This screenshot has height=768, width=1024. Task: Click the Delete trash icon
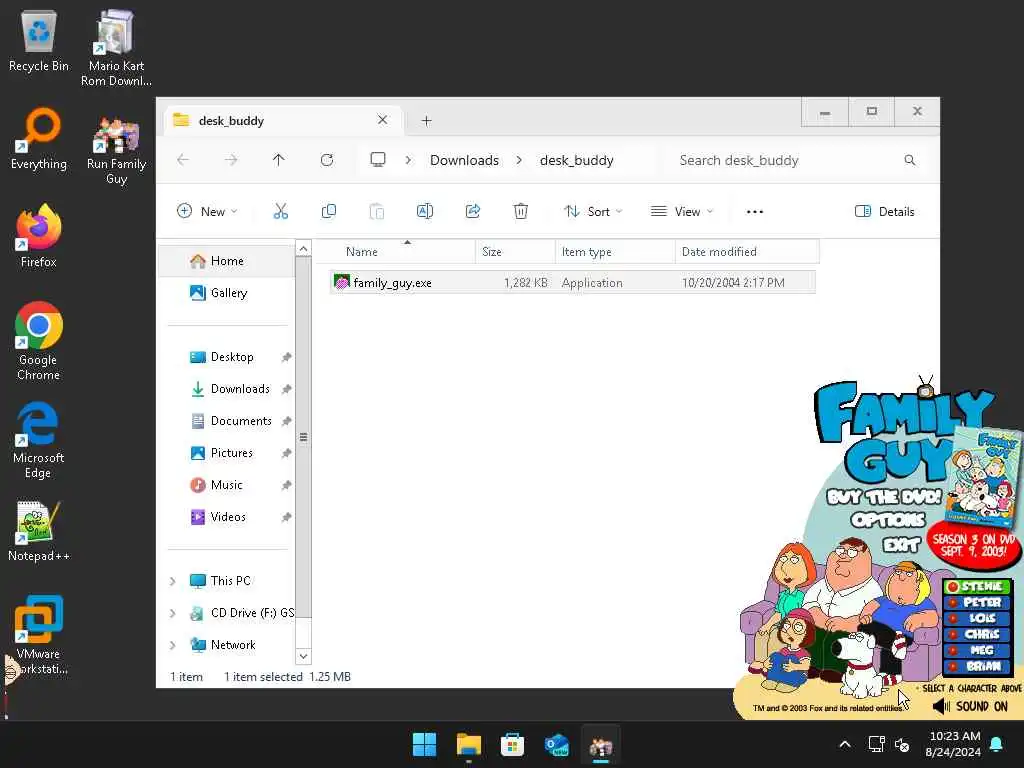[520, 211]
